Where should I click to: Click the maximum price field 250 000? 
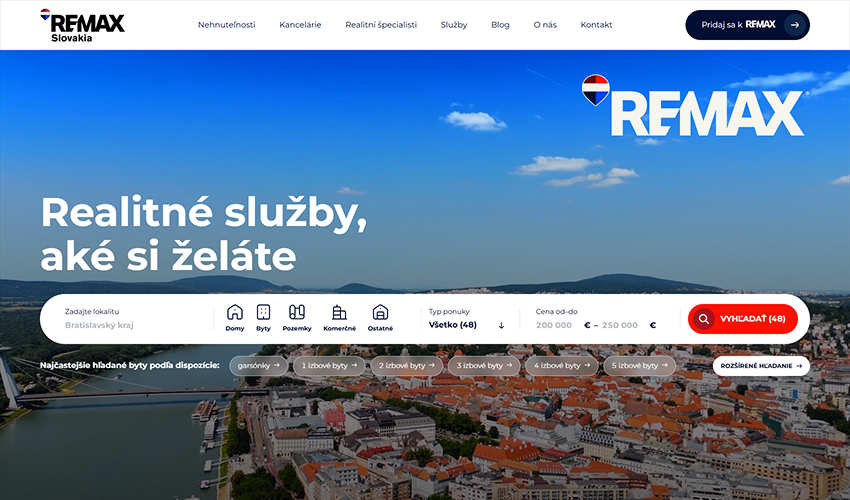pyautogui.click(x=620, y=325)
